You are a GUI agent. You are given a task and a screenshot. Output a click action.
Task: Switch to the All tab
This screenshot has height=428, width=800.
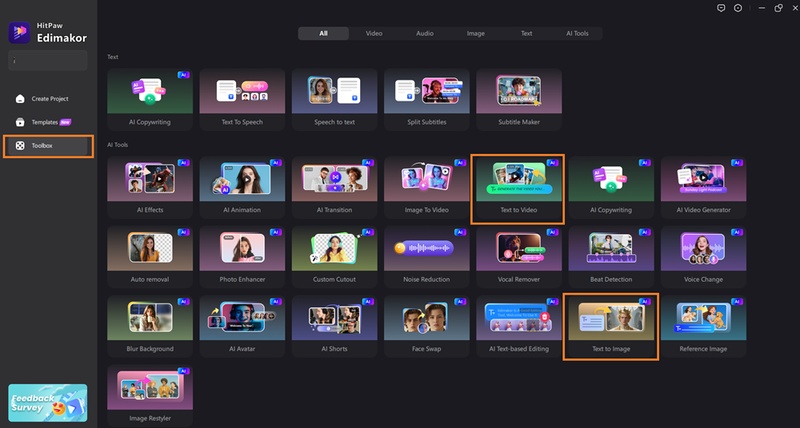323,33
